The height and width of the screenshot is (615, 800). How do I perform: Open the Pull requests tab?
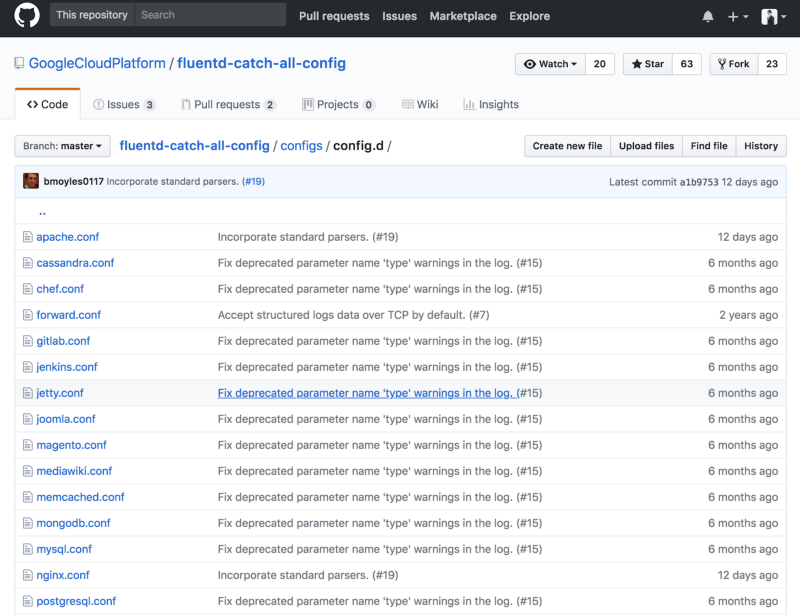228,104
